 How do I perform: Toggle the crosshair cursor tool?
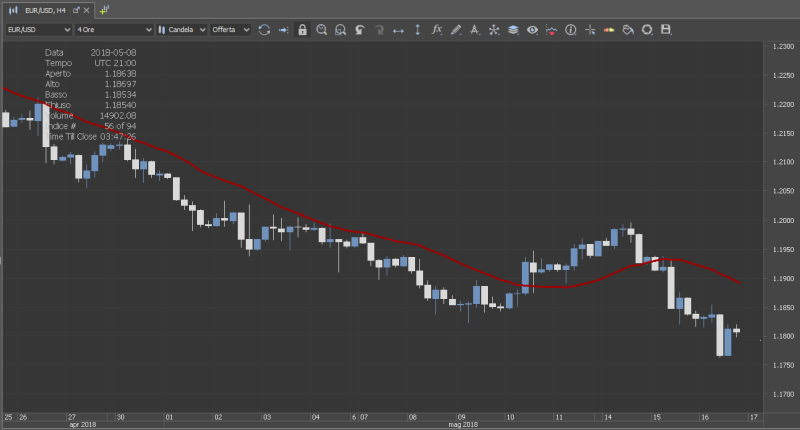point(589,30)
